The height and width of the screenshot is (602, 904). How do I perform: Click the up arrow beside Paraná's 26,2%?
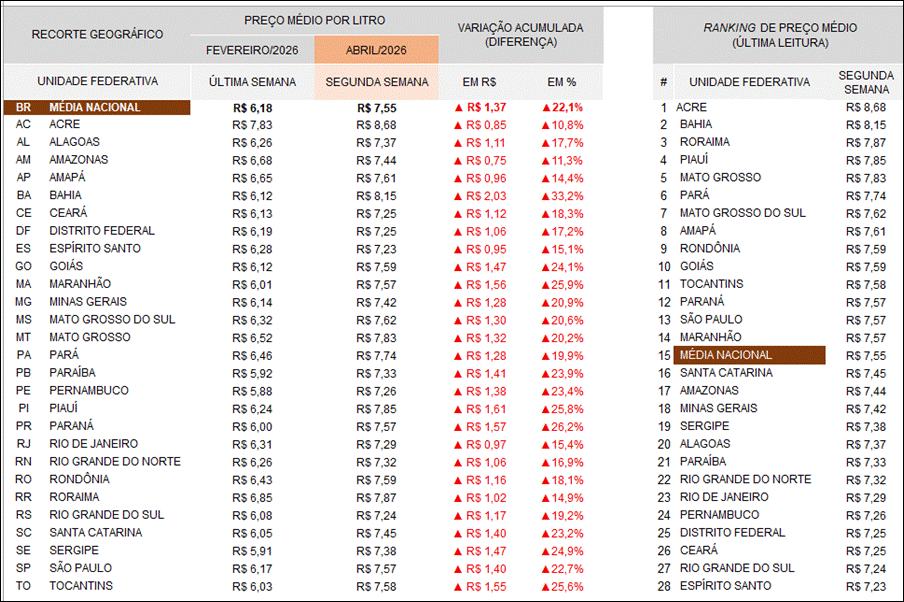[x=546, y=426]
